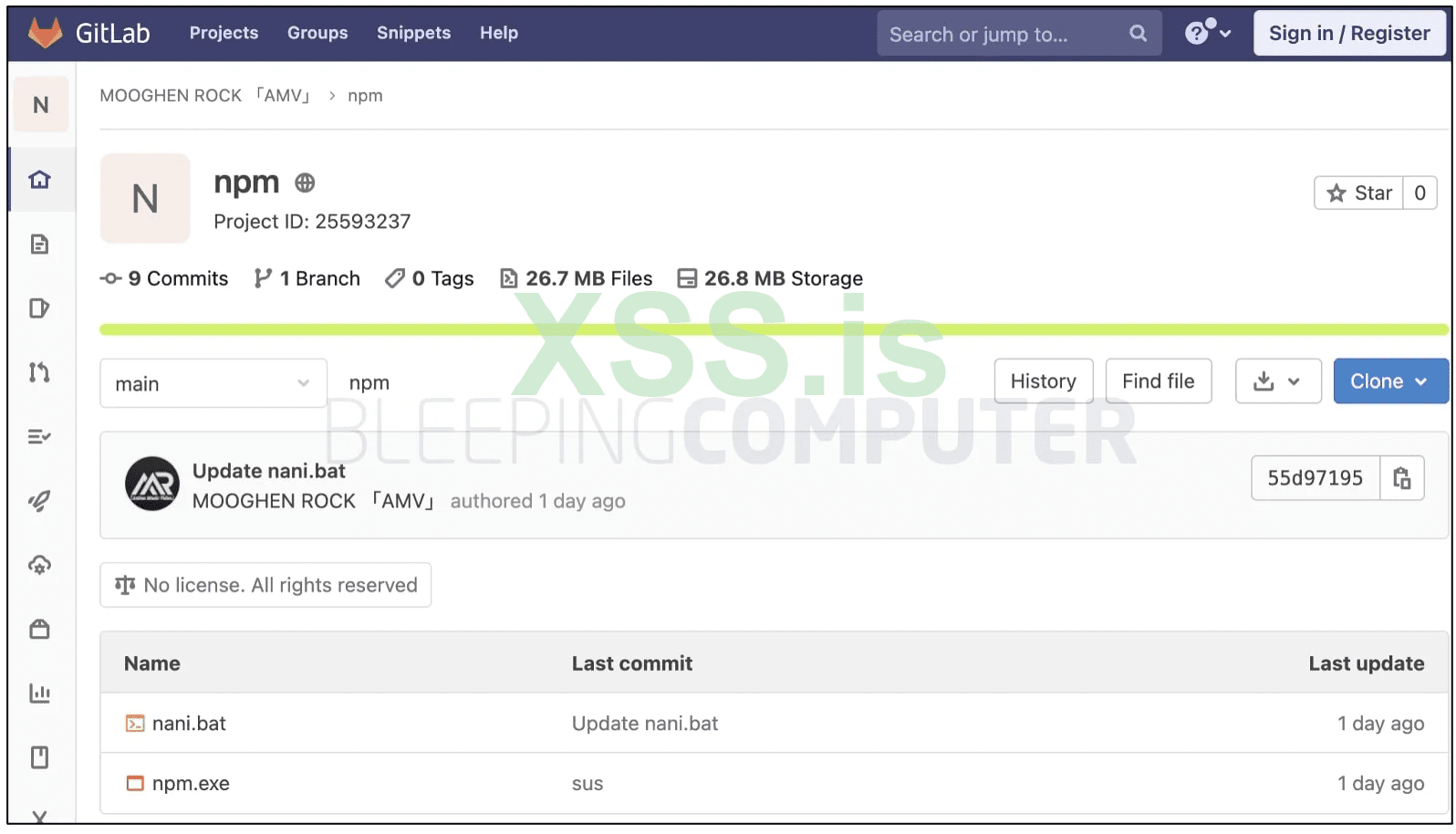View 1 Branch
Viewport: 1456px width, 834px height.
click(x=307, y=278)
